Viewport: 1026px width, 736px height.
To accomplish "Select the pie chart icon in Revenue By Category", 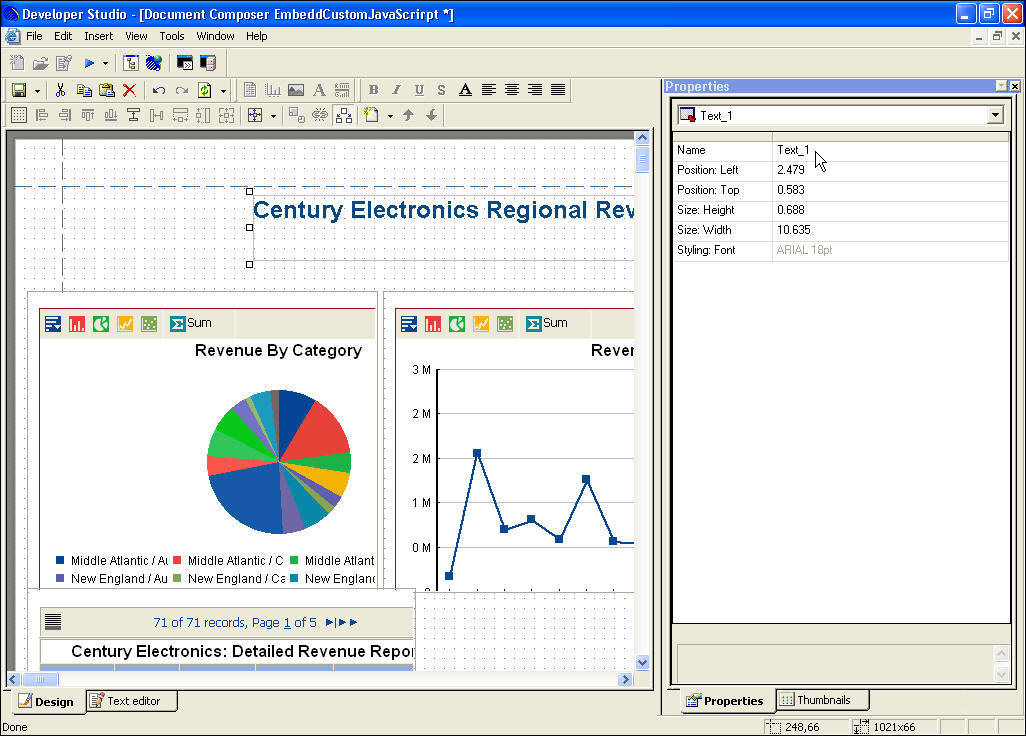I will pos(101,323).
